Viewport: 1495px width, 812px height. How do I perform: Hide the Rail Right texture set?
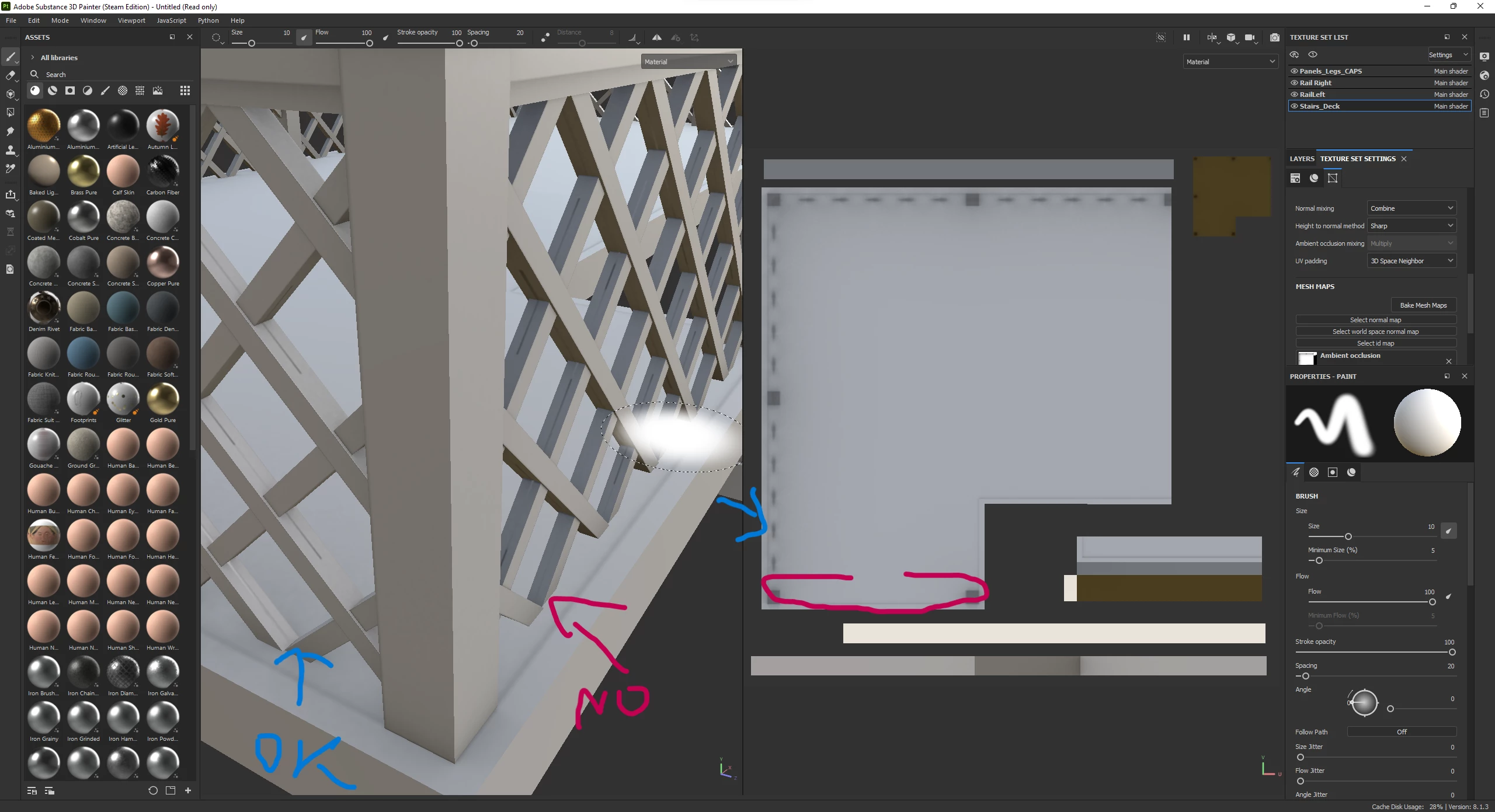pos(1294,83)
